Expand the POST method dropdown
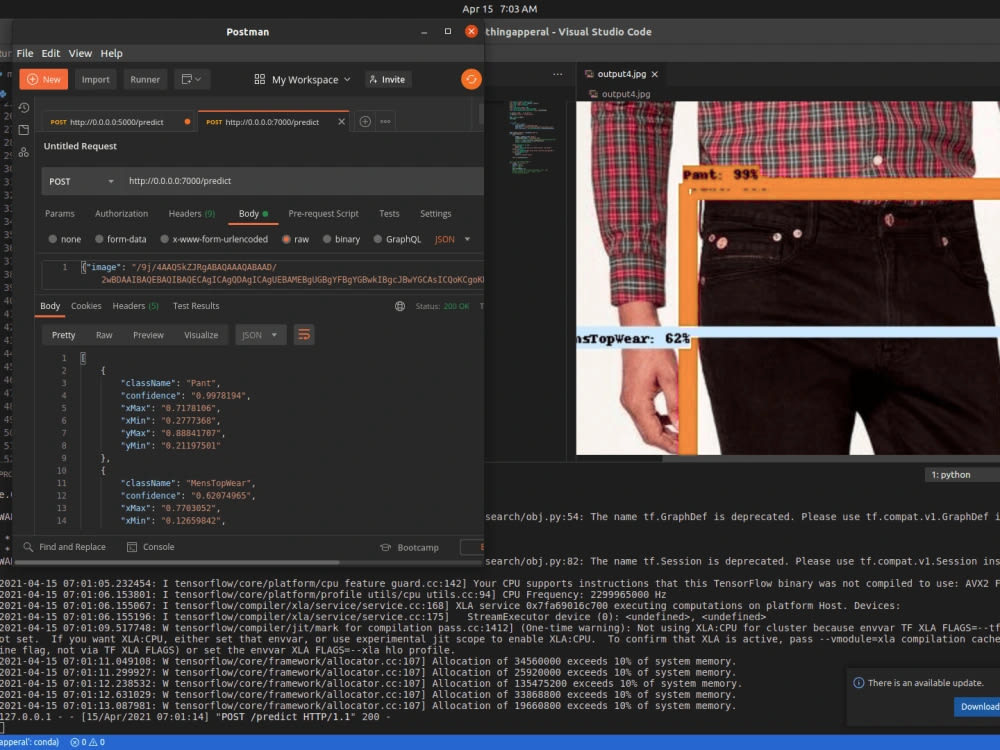The image size is (1000, 750). (x=81, y=181)
